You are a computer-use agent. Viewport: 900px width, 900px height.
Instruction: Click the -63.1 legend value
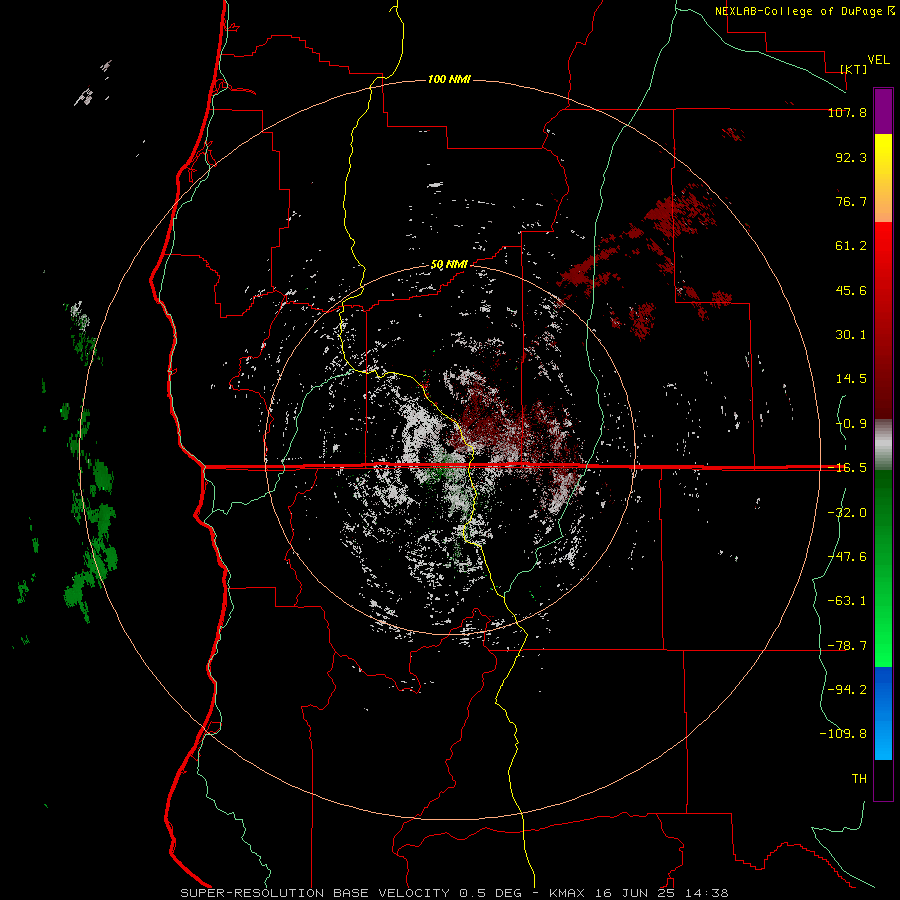coord(847,601)
